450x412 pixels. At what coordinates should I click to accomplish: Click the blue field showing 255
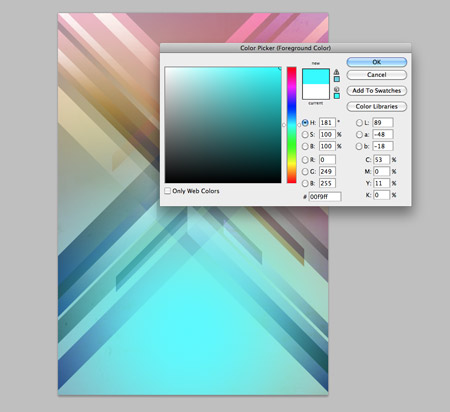327,183
